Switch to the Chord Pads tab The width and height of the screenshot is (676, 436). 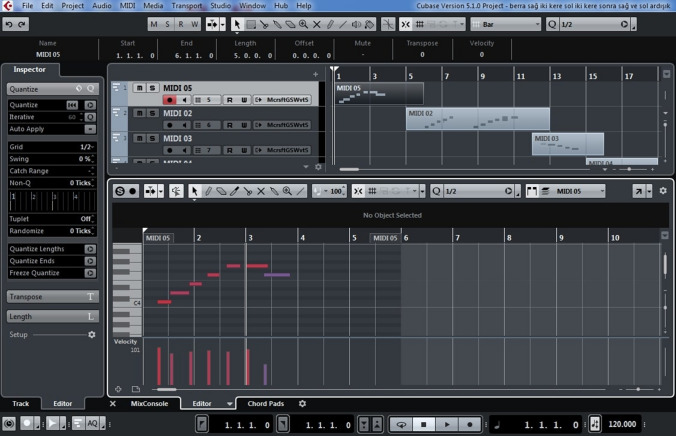pos(266,404)
